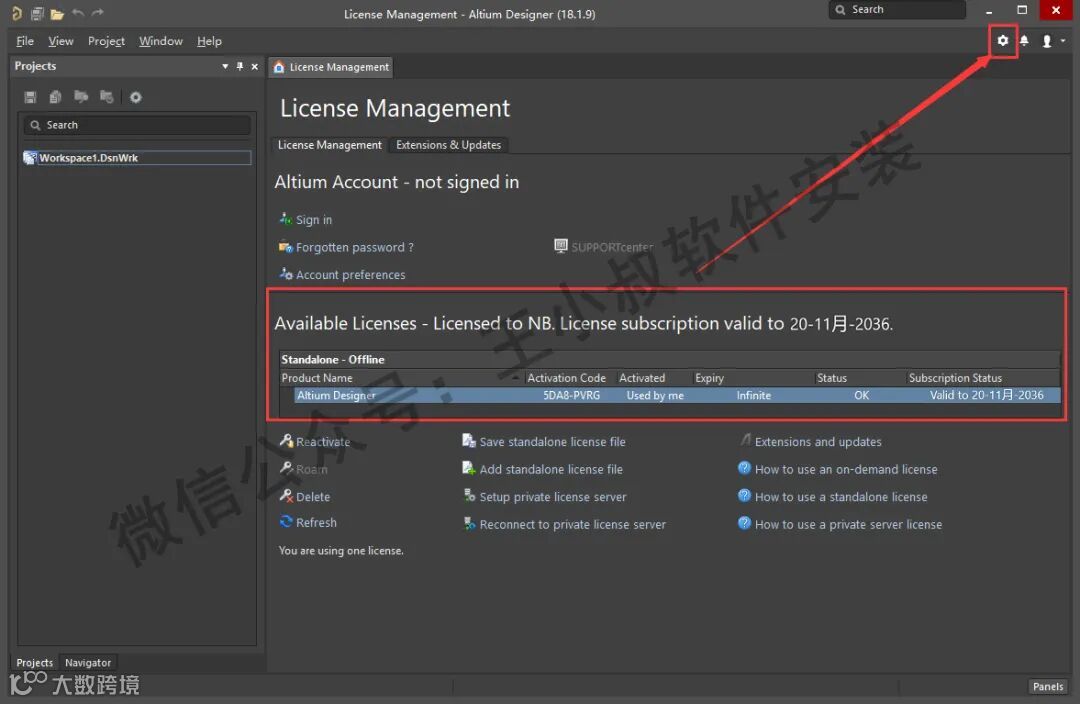Image resolution: width=1080 pixels, height=704 pixels.
Task: Open the SUPPORTcenter link
Action: (603, 247)
